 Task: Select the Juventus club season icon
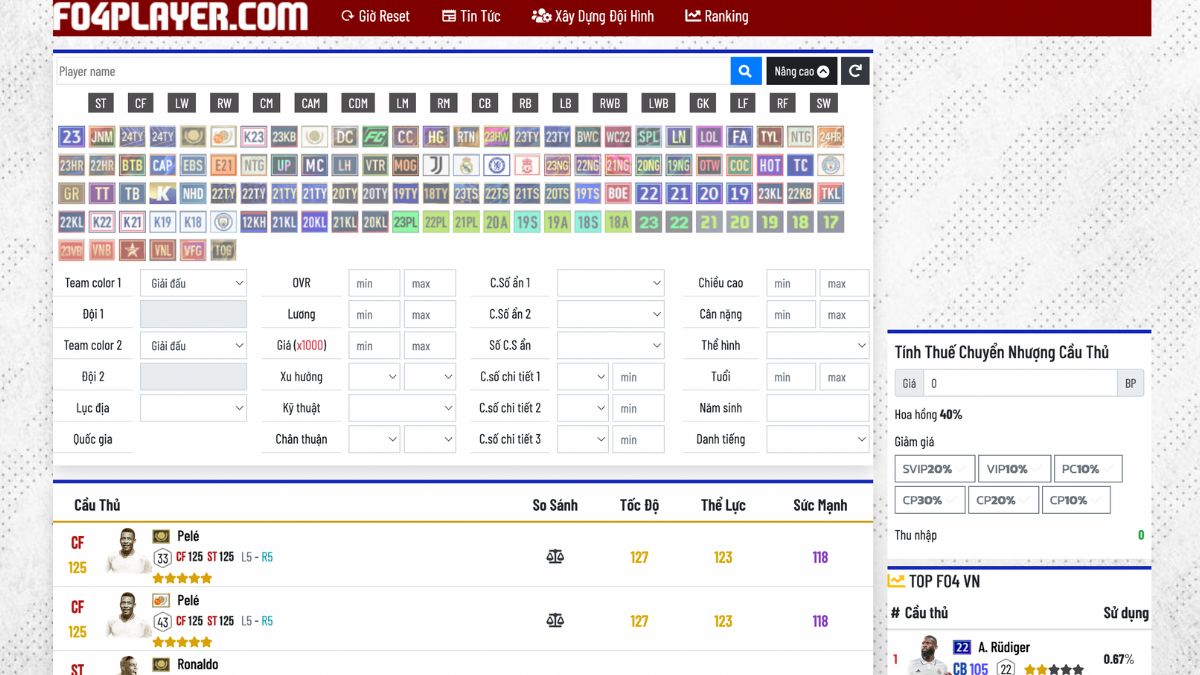(x=436, y=165)
